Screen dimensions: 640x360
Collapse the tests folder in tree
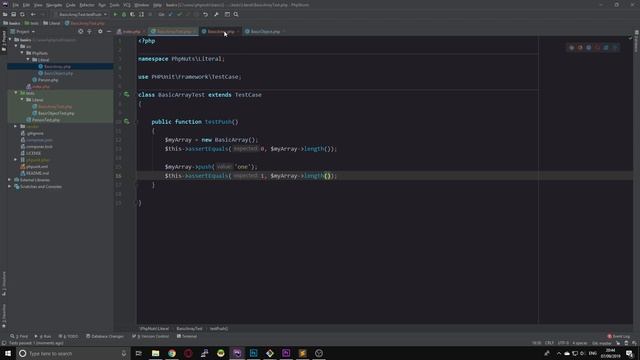[16, 93]
